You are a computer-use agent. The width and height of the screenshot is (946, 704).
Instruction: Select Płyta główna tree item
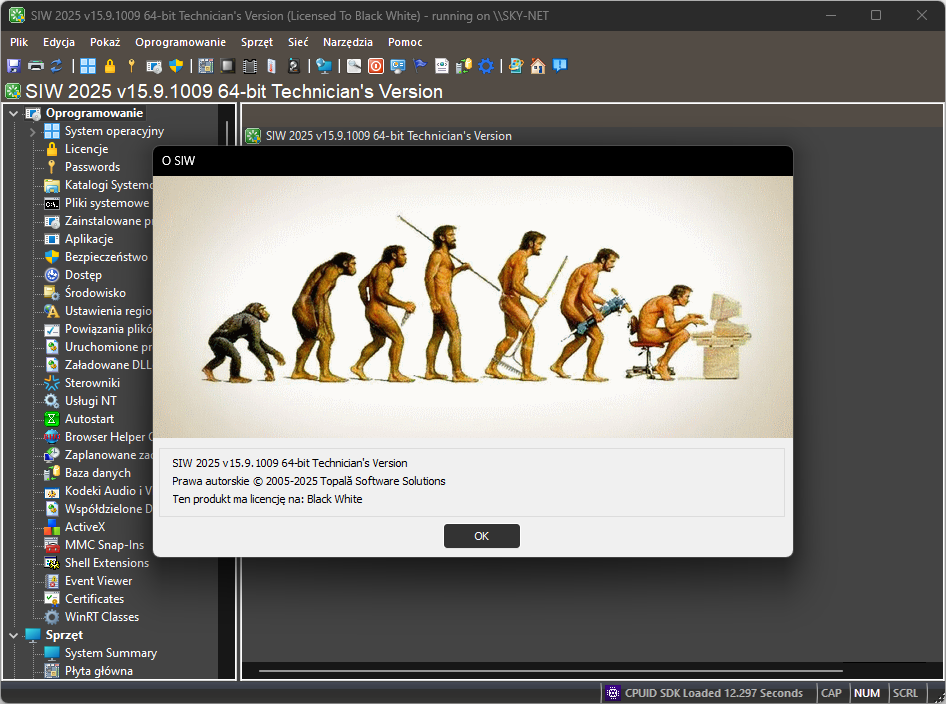(x=98, y=671)
